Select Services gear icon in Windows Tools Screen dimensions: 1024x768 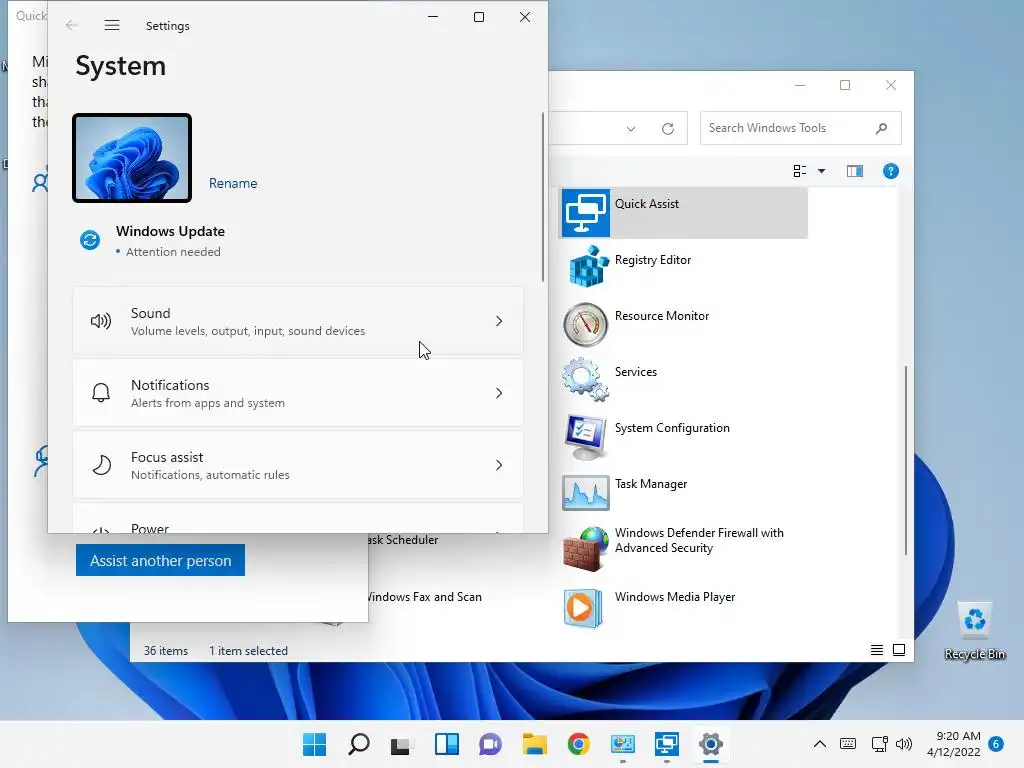point(585,379)
